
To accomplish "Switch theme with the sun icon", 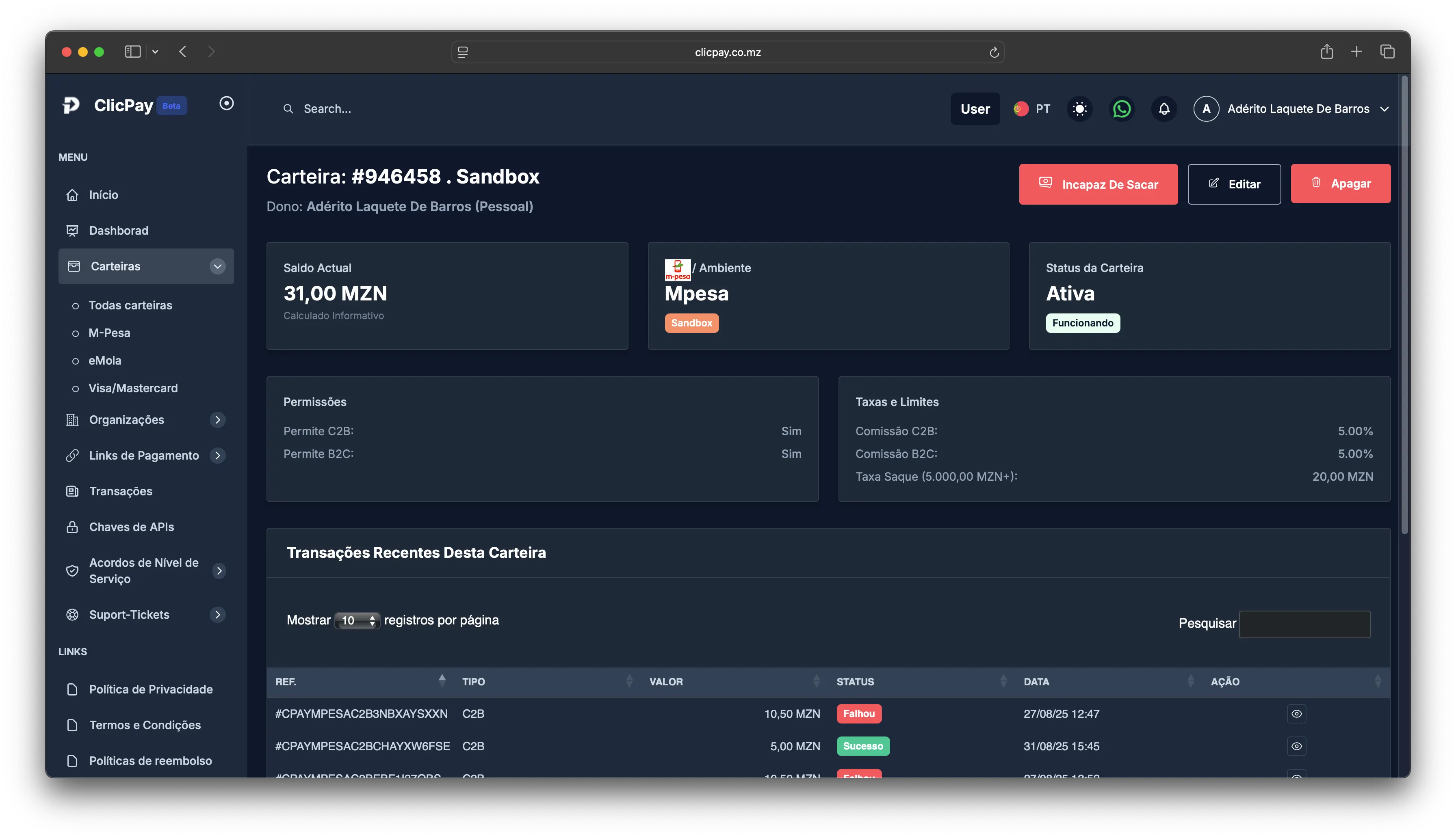I will (1079, 109).
